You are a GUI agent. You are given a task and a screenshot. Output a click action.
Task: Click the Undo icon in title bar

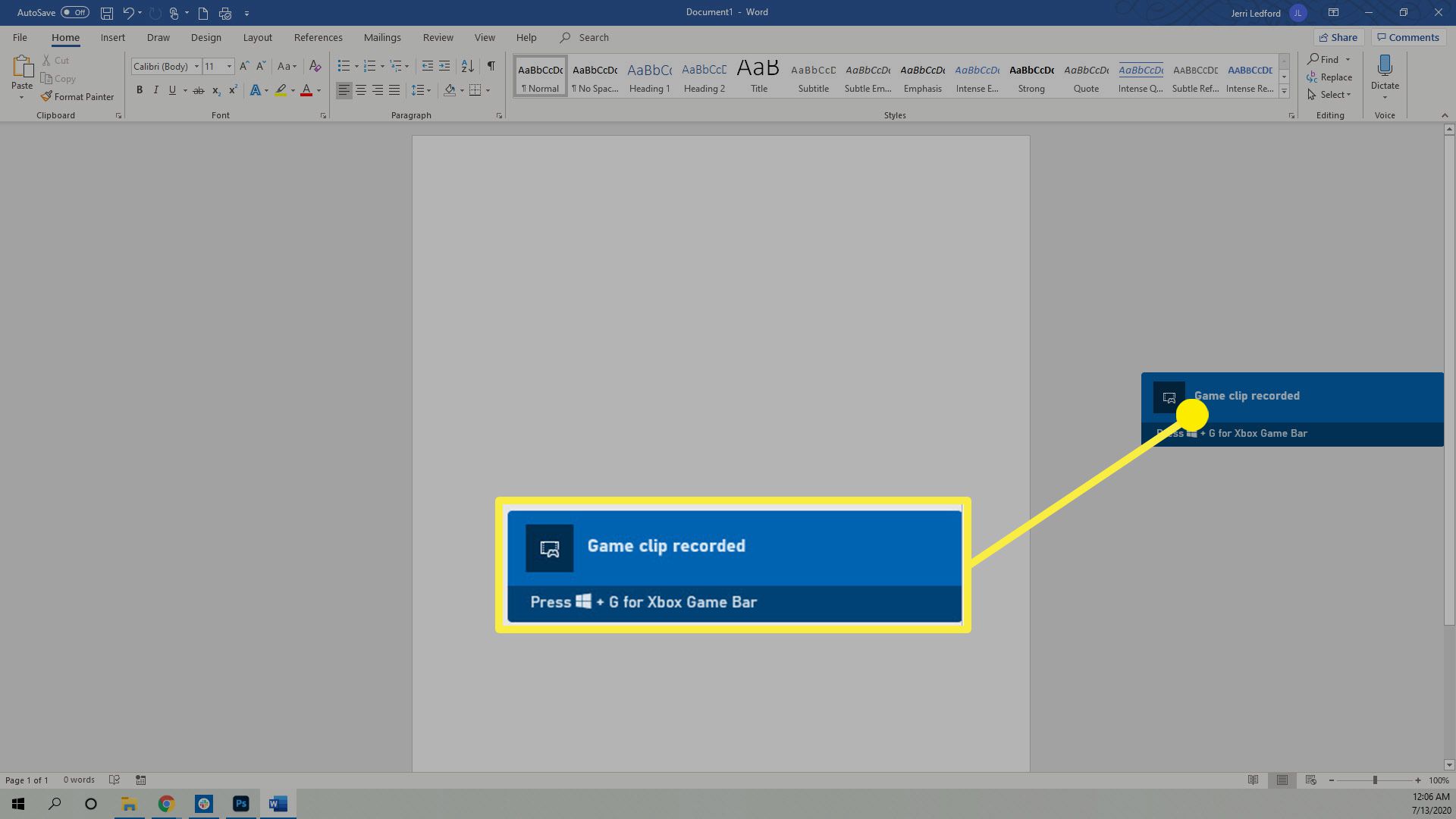coord(128,13)
